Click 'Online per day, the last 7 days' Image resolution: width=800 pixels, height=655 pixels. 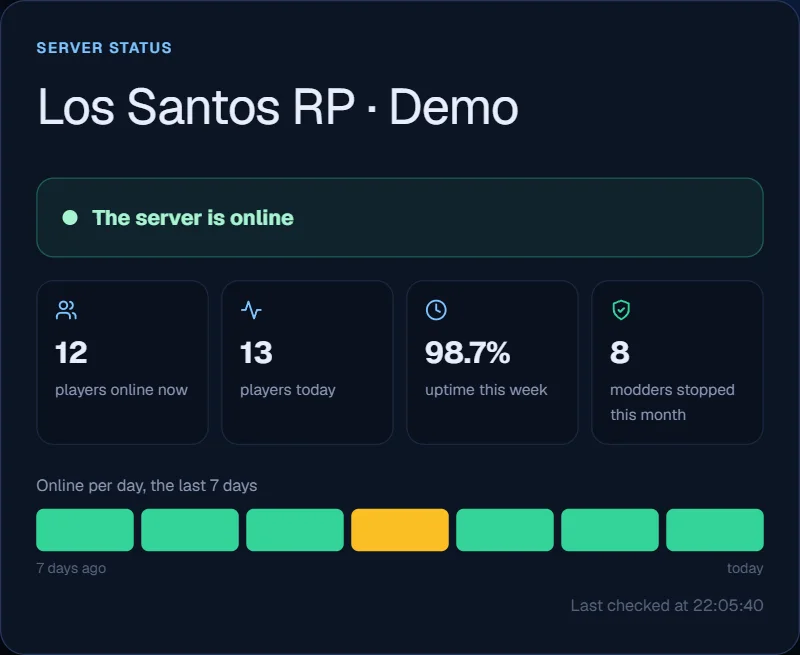tap(147, 485)
